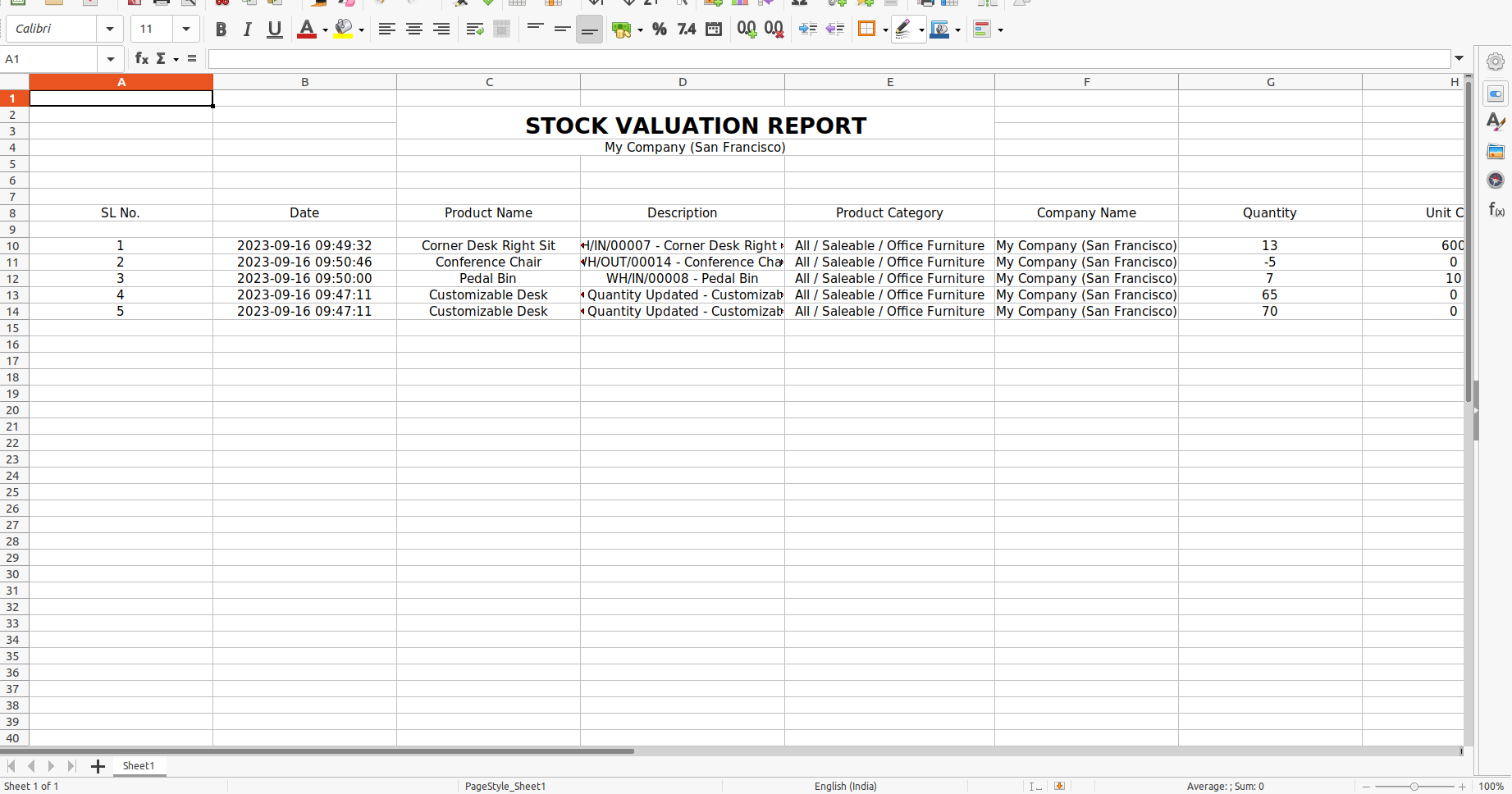Open sidebar Styles panel

click(1496, 122)
